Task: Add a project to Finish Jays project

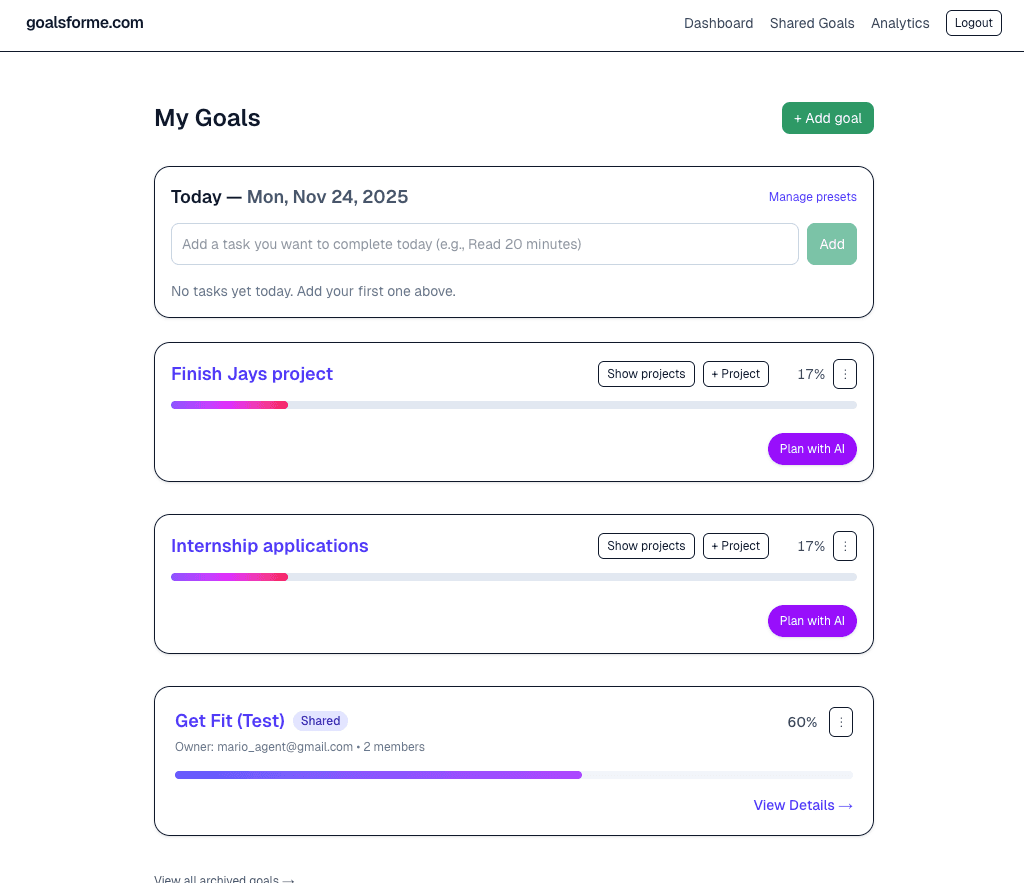Action: tap(735, 373)
